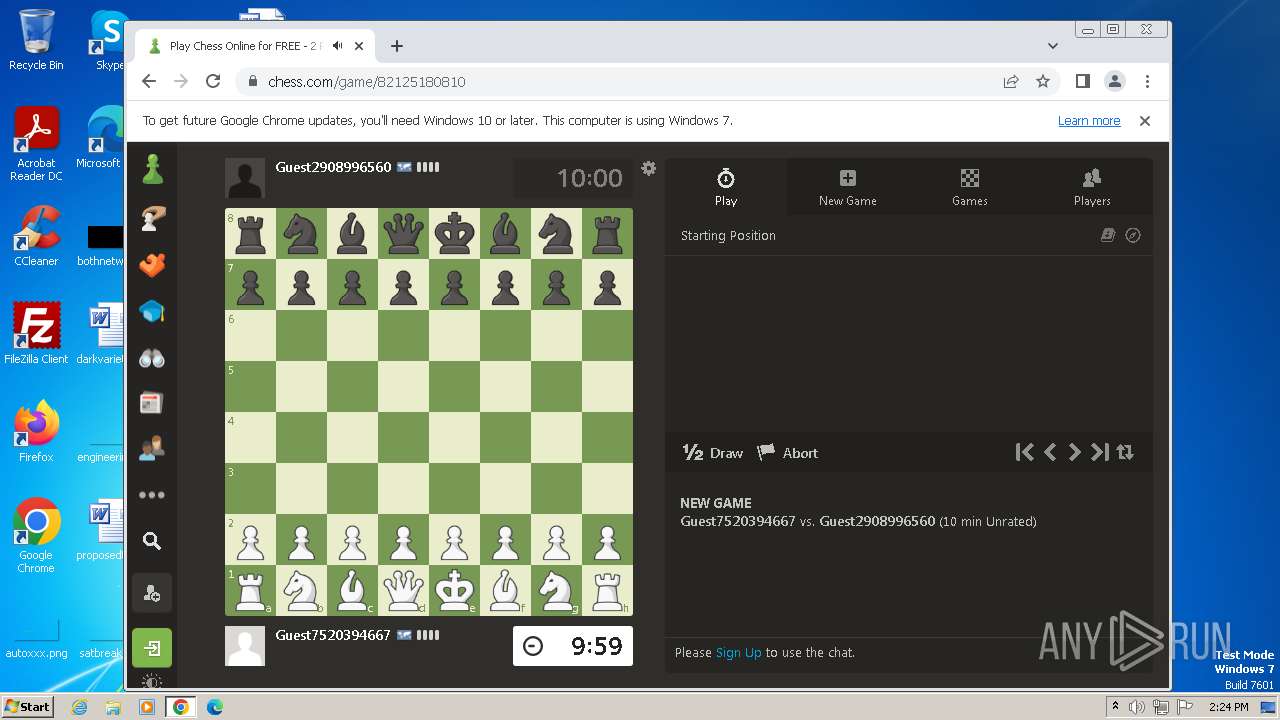Click the Learn more update link

click(x=1089, y=121)
